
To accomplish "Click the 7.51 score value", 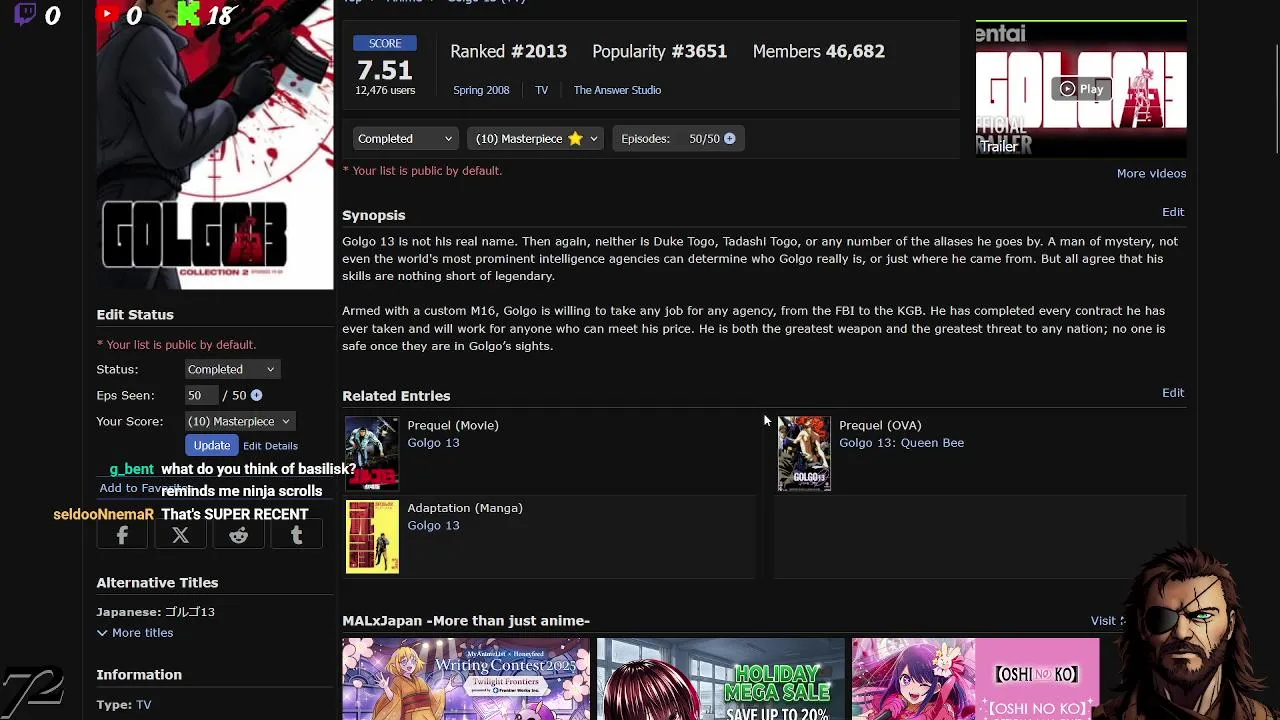I will (385, 70).
